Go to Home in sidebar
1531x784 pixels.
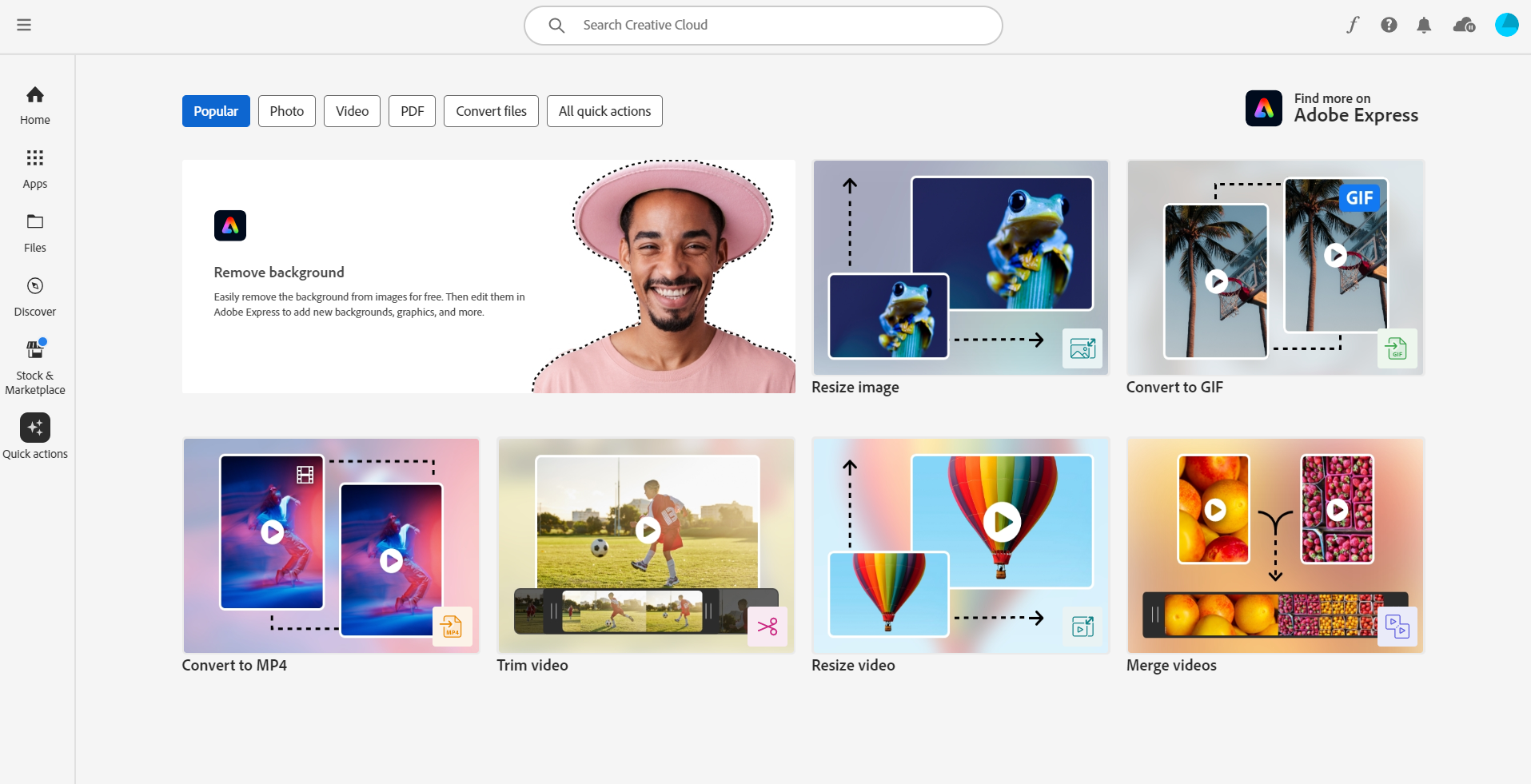[35, 105]
